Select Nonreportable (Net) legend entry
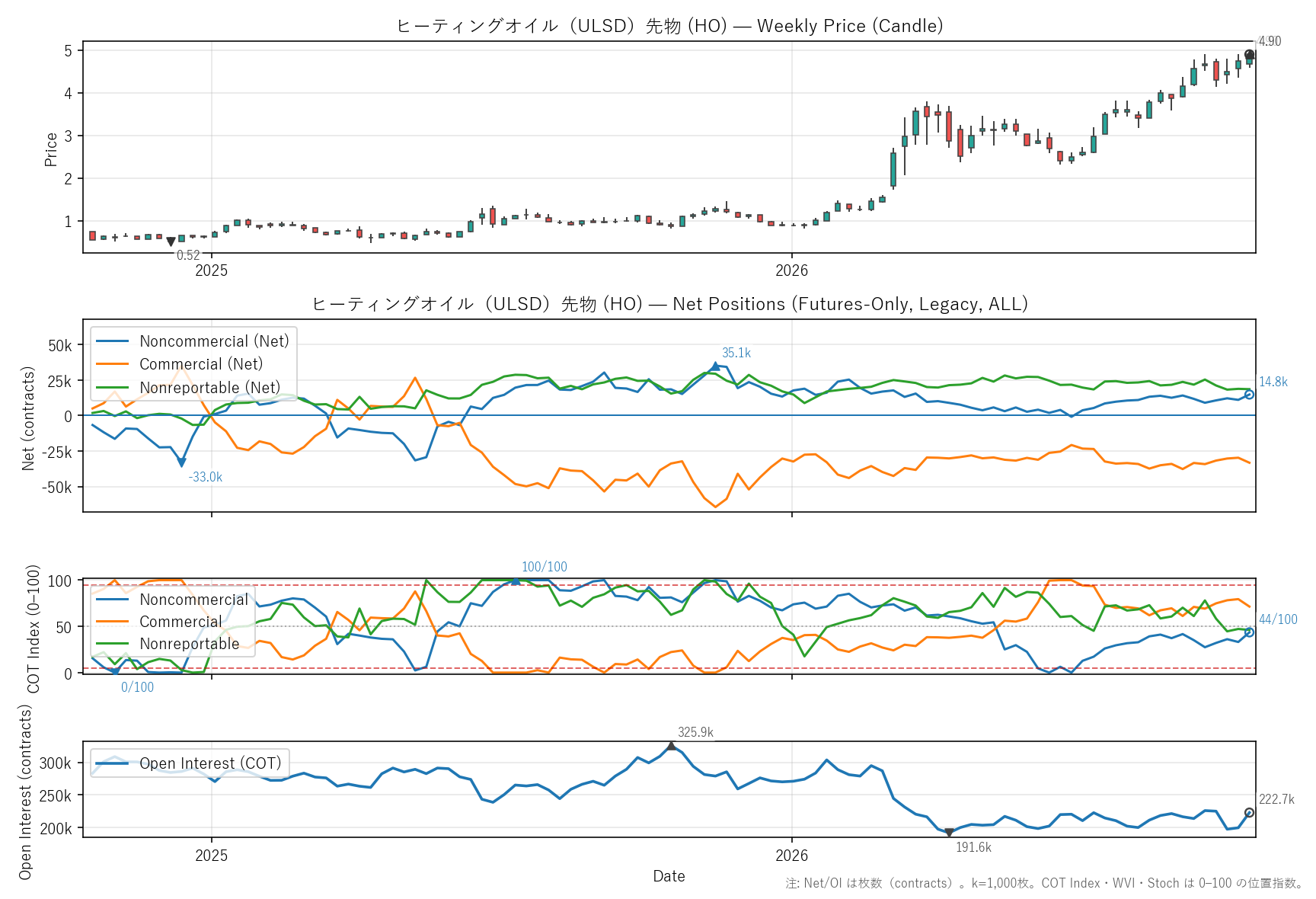Viewport: 1316px width, 899px height. (x=188, y=388)
